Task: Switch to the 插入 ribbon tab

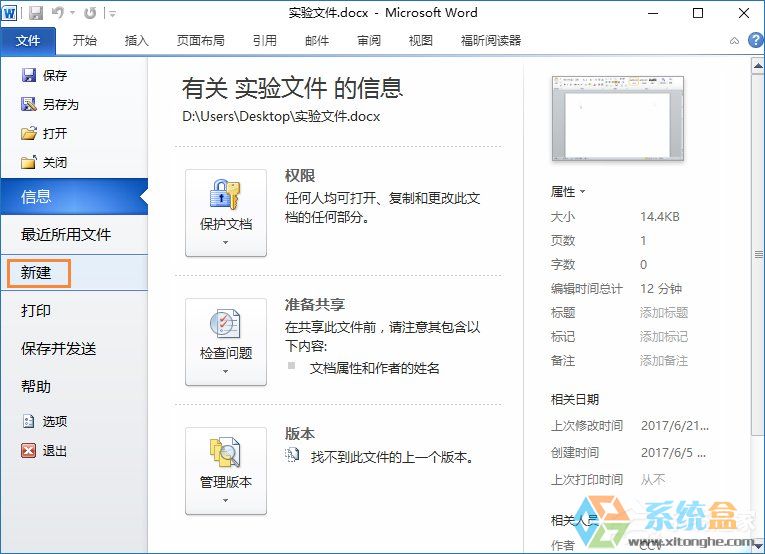Action: (137, 40)
